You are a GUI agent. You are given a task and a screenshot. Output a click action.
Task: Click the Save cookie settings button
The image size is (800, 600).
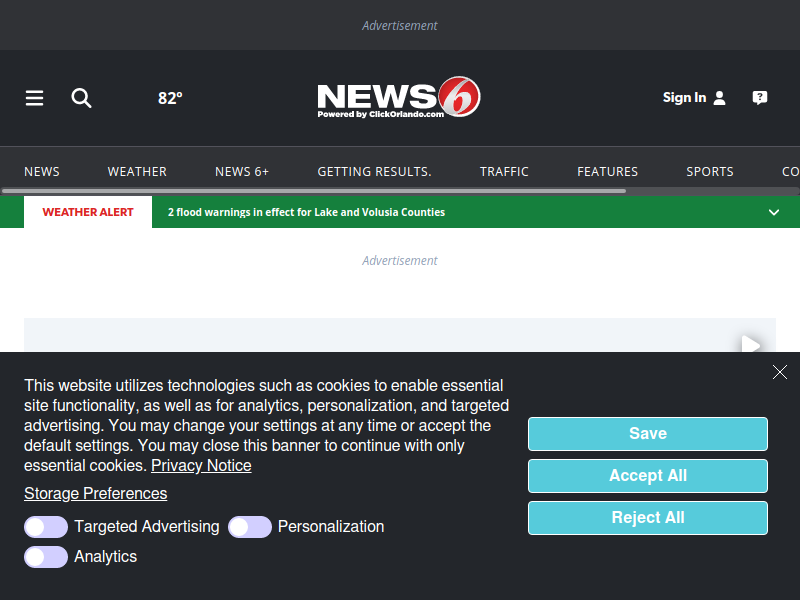(647, 434)
